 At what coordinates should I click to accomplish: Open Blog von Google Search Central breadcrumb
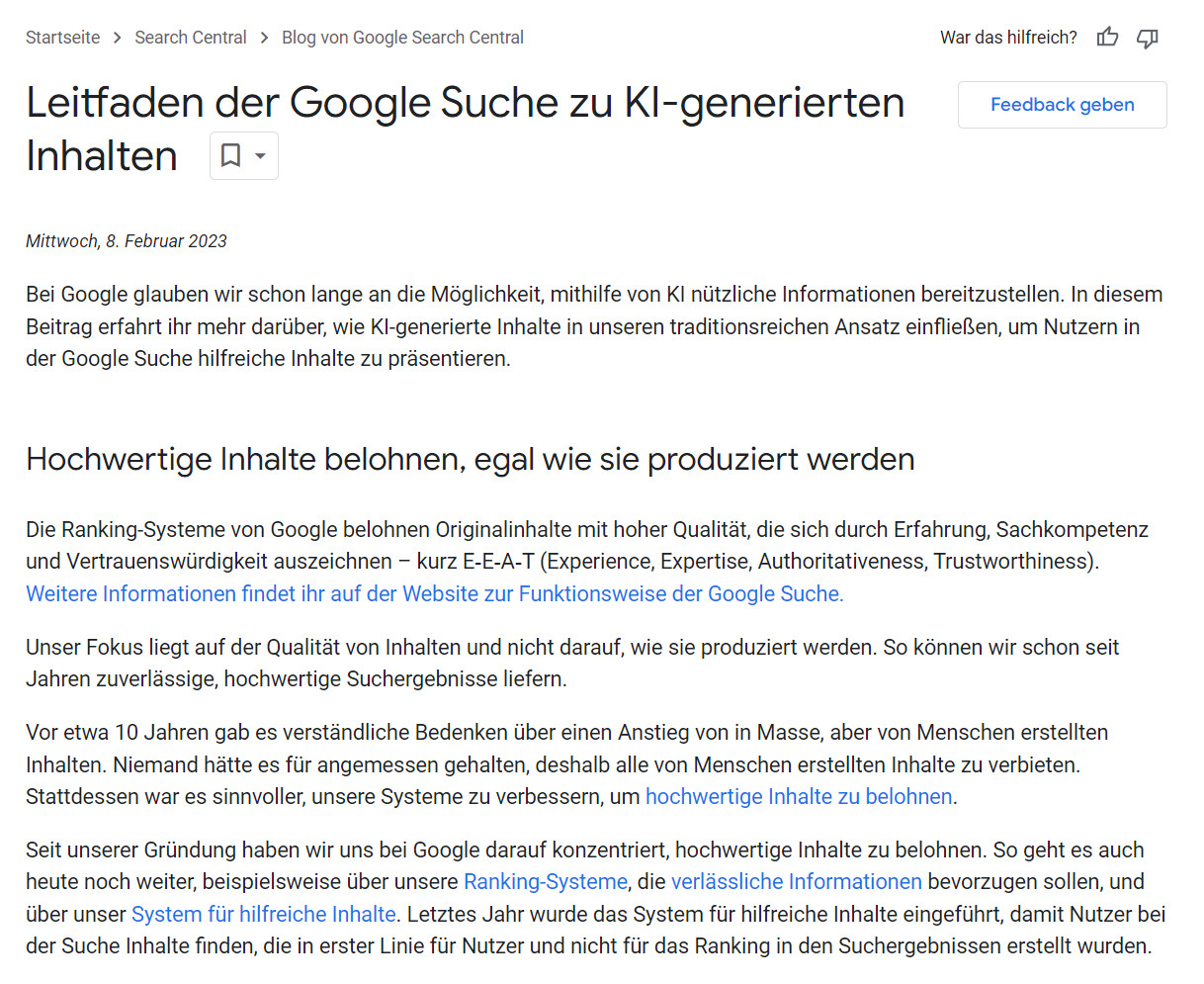pos(402,37)
